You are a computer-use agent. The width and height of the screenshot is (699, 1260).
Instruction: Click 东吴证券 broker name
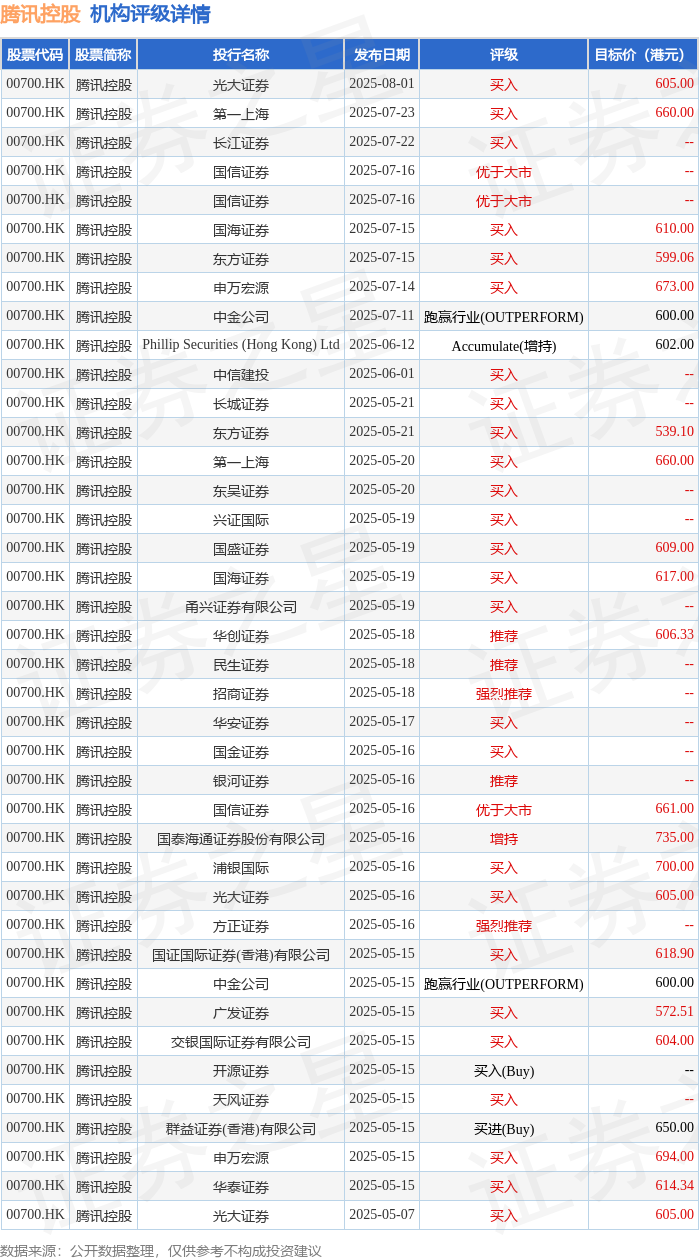pos(241,491)
